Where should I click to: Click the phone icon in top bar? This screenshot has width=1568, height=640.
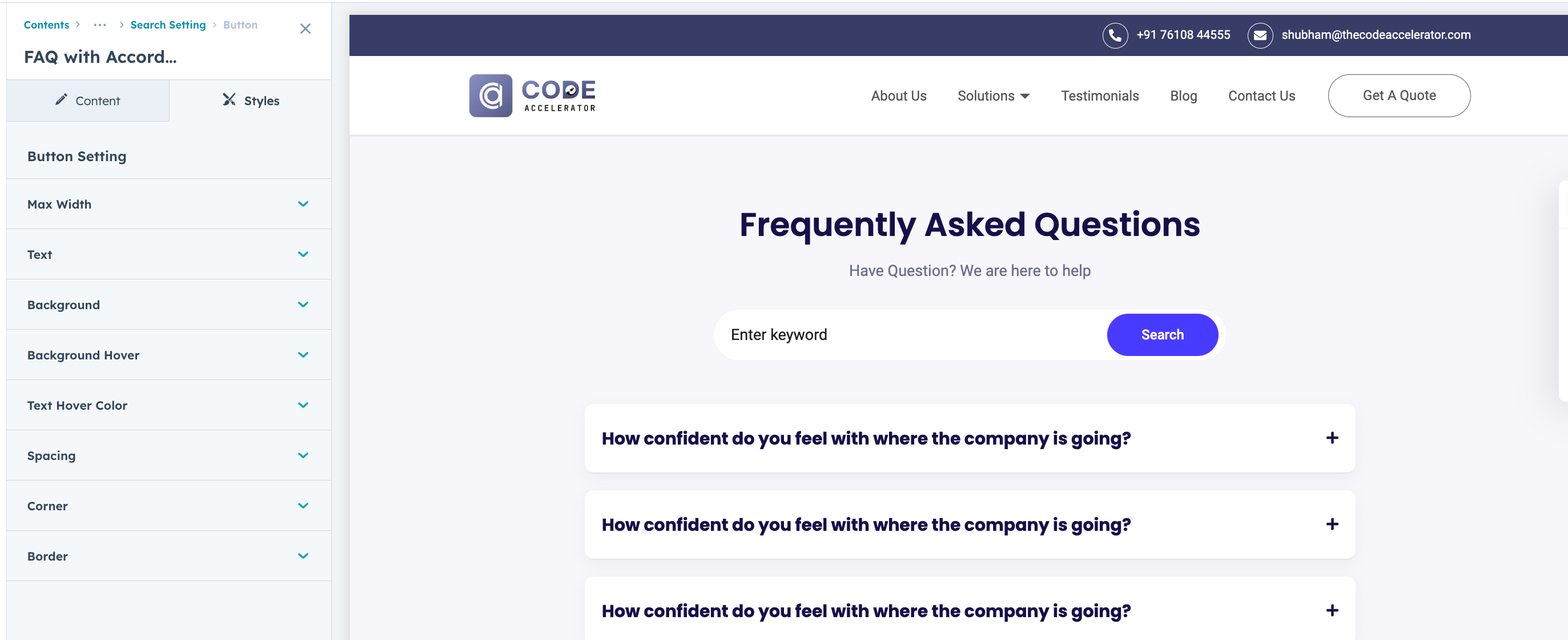pos(1115,35)
